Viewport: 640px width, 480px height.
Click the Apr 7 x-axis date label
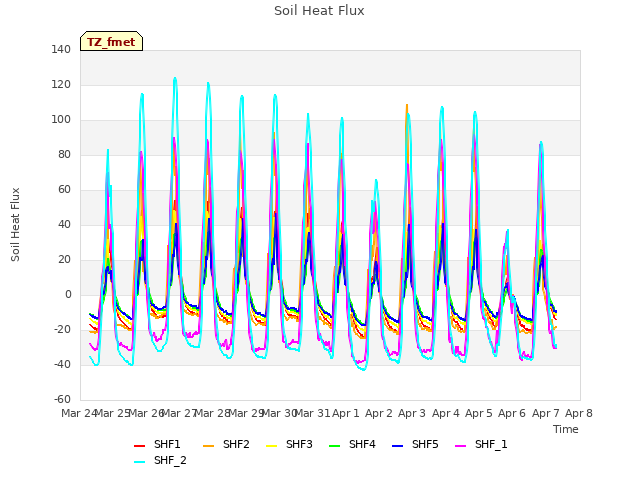pos(545,413)
